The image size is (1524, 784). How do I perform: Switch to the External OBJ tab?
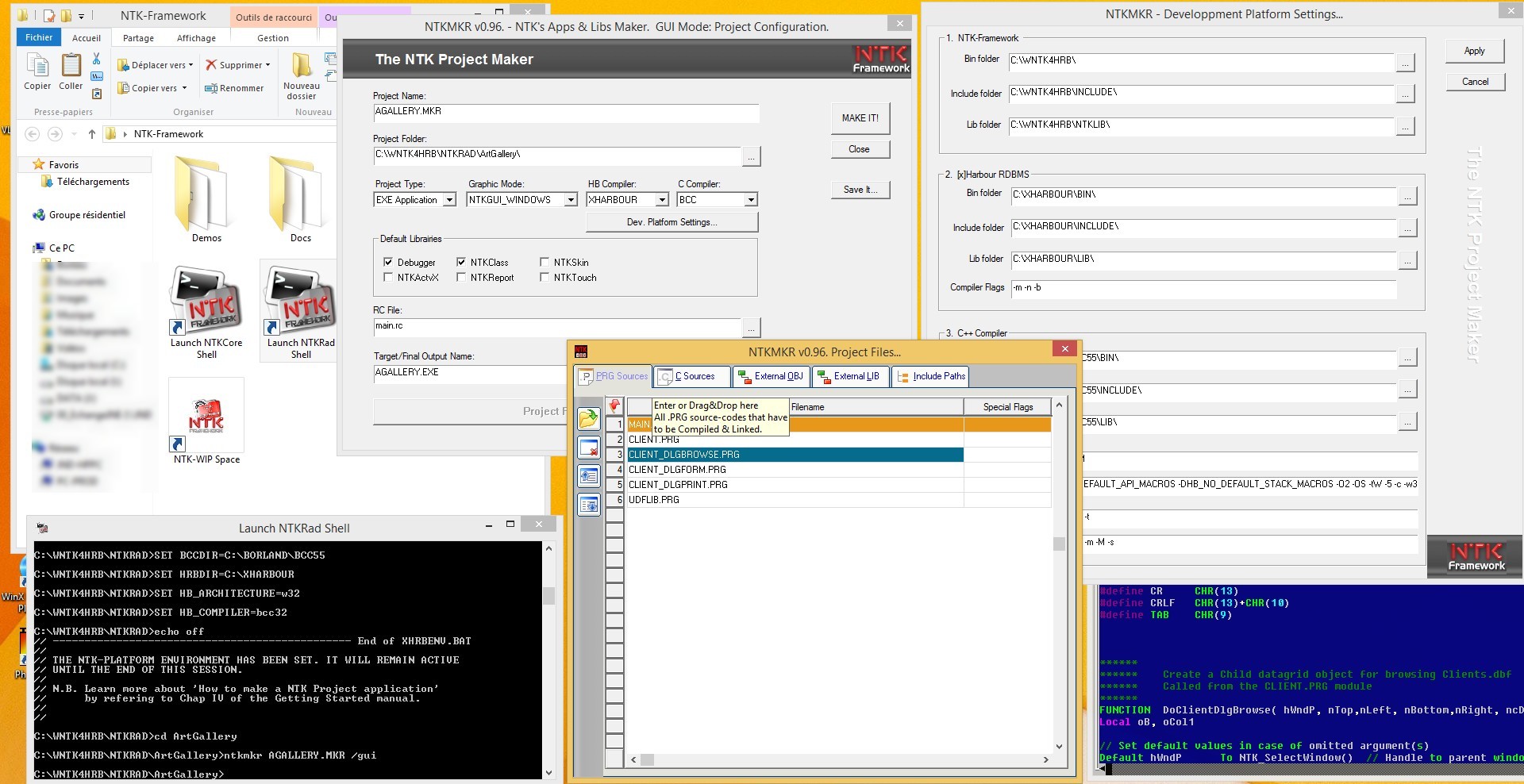tap(771, 376)
